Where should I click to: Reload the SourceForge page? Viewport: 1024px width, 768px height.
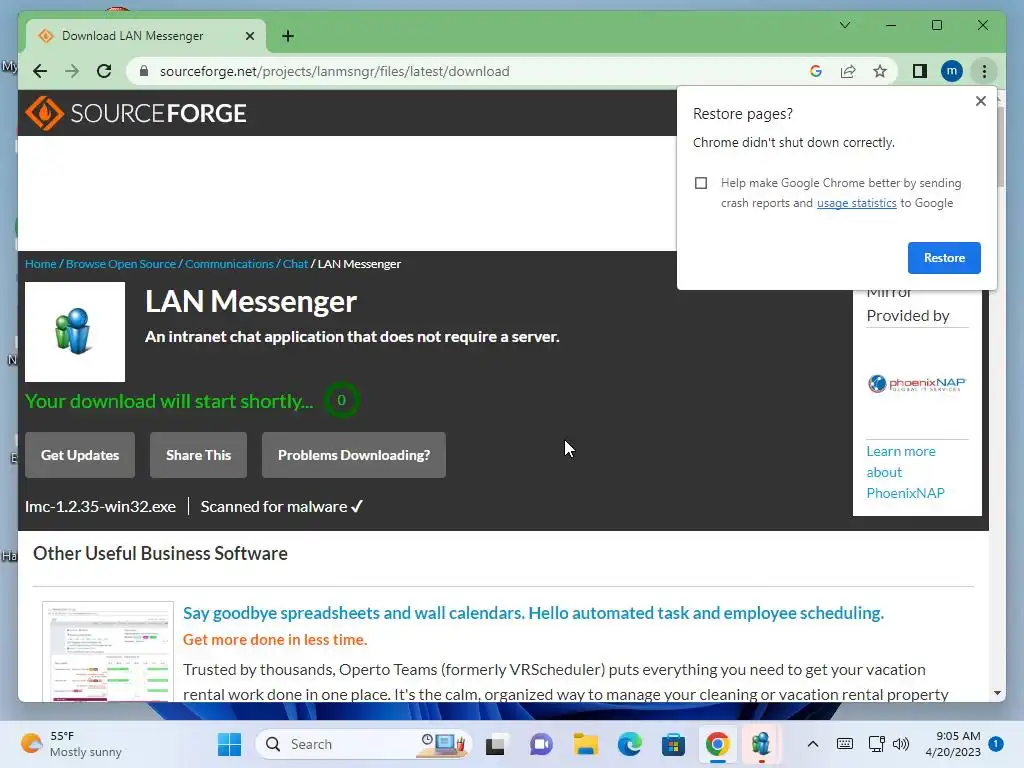tap(104, 71)
